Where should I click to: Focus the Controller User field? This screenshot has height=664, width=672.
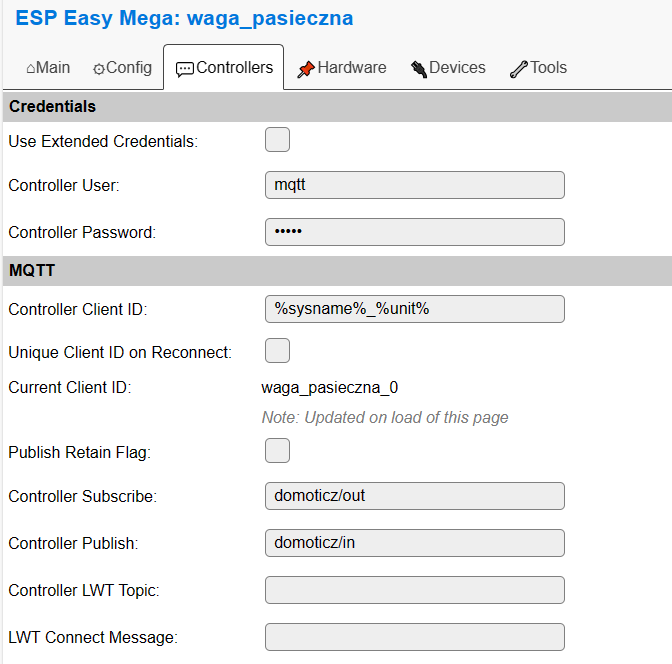pyautogui.click(x=414, y=185)
